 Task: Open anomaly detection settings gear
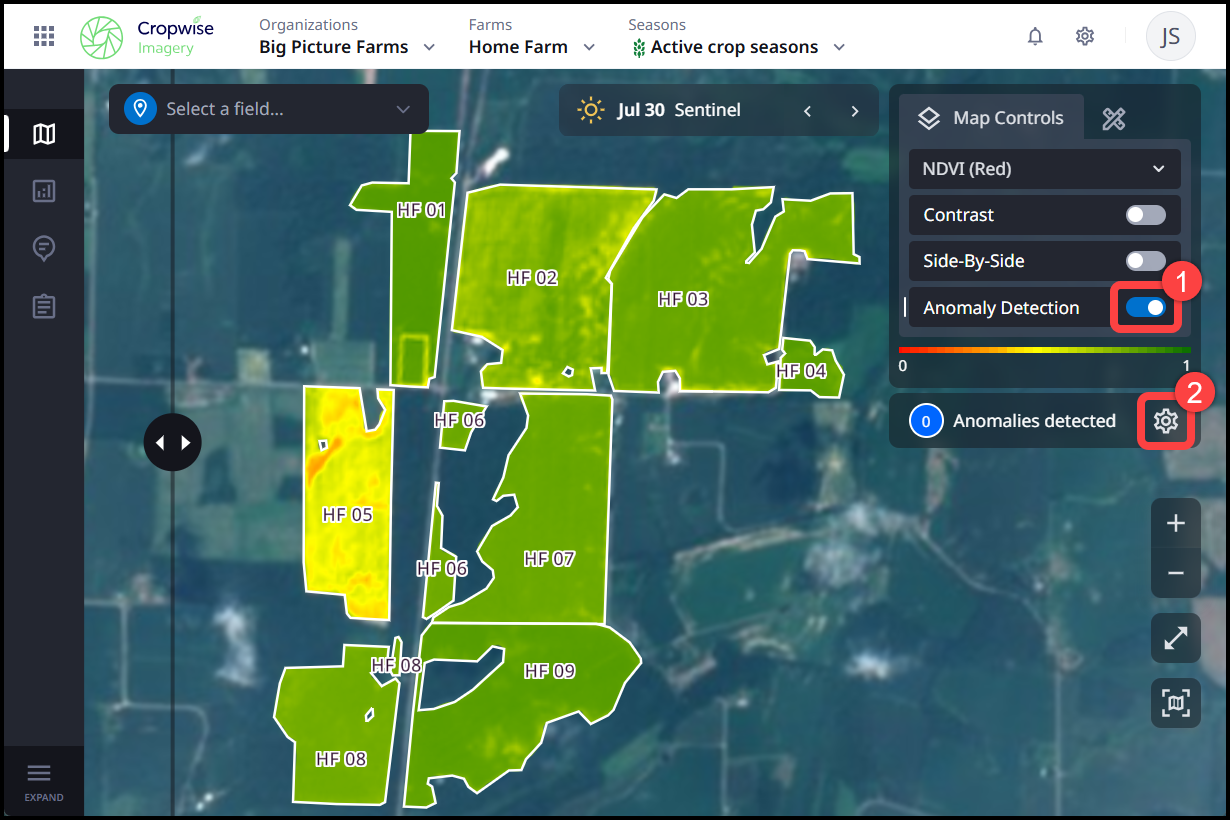click(1165, 421)
